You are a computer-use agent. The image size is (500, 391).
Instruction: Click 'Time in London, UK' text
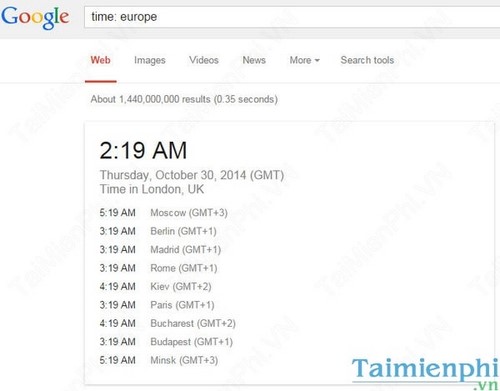[x=152, y=189]
